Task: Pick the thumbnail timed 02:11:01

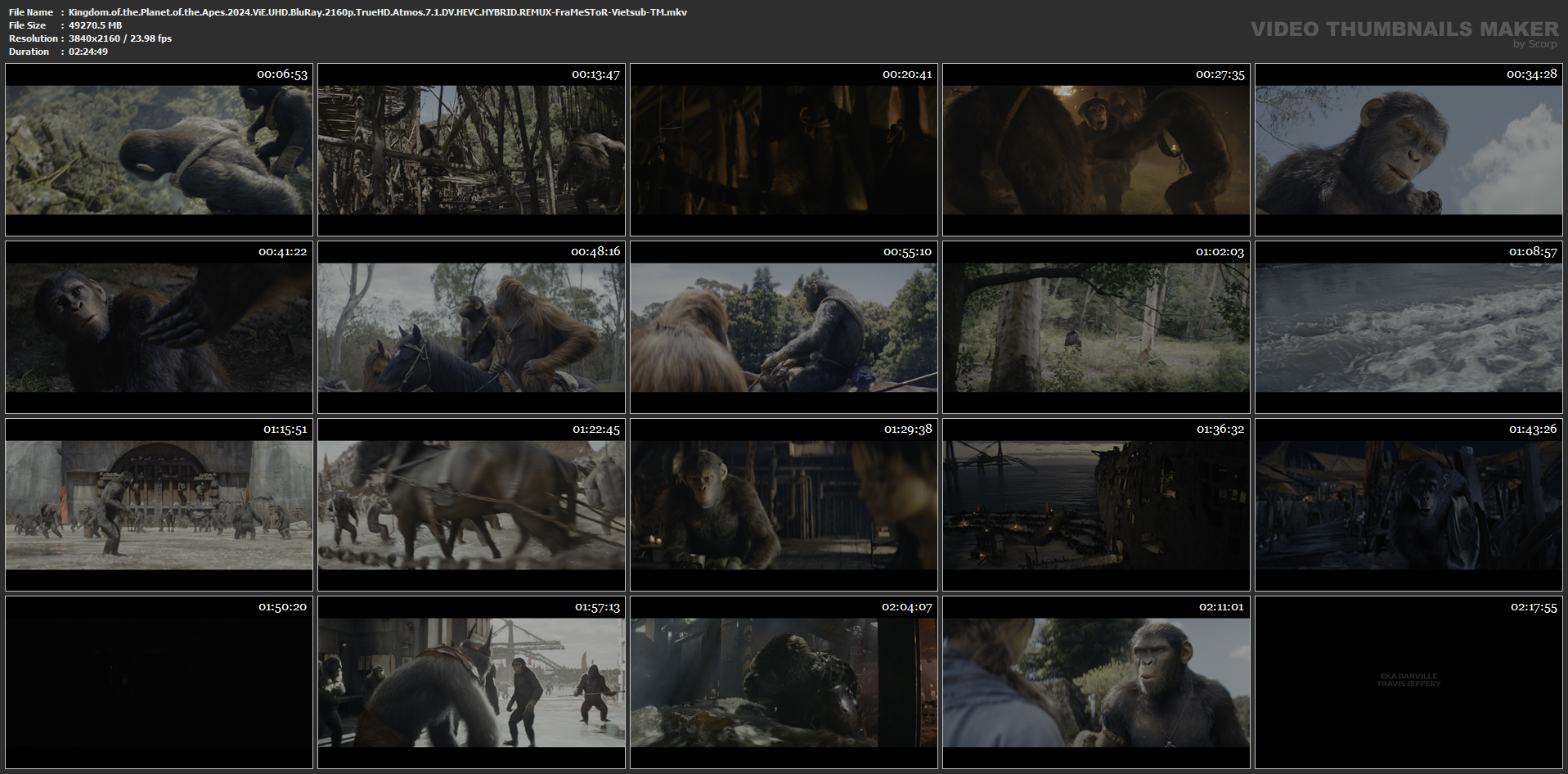Action: pos(1096,682)
